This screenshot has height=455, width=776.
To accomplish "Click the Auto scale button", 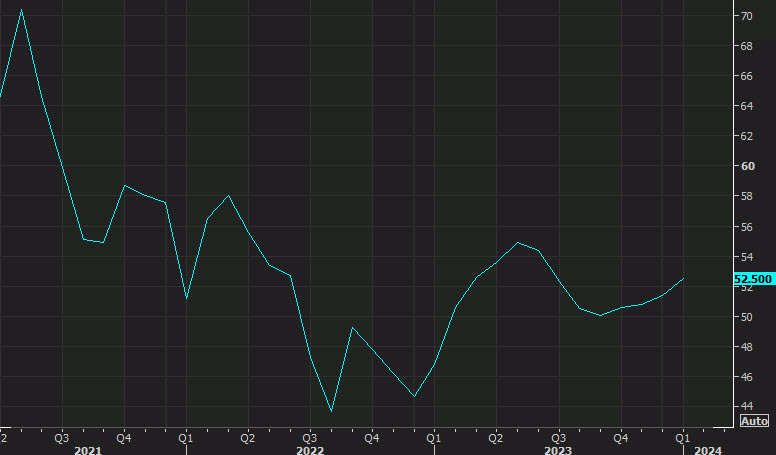I will click(754, 421).
